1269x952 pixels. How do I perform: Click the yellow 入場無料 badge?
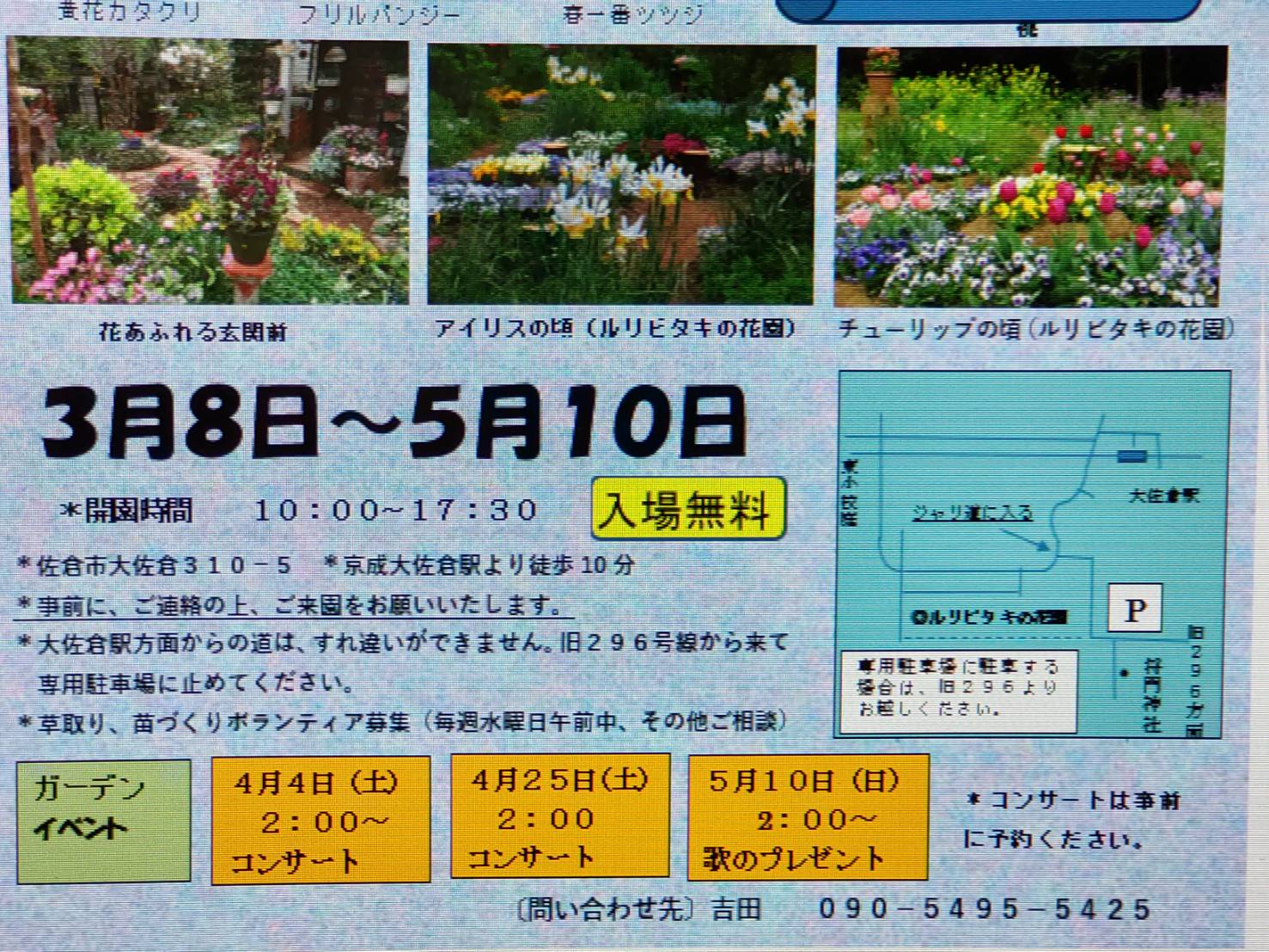click(688, 510)
